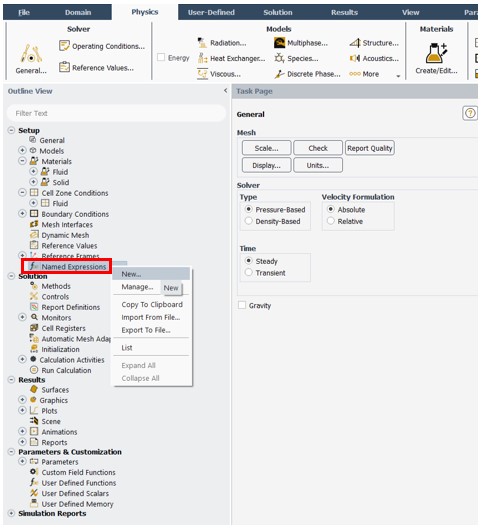Click the Report Quality button
This screenshot has height=528, width=484.
[369, 148]
